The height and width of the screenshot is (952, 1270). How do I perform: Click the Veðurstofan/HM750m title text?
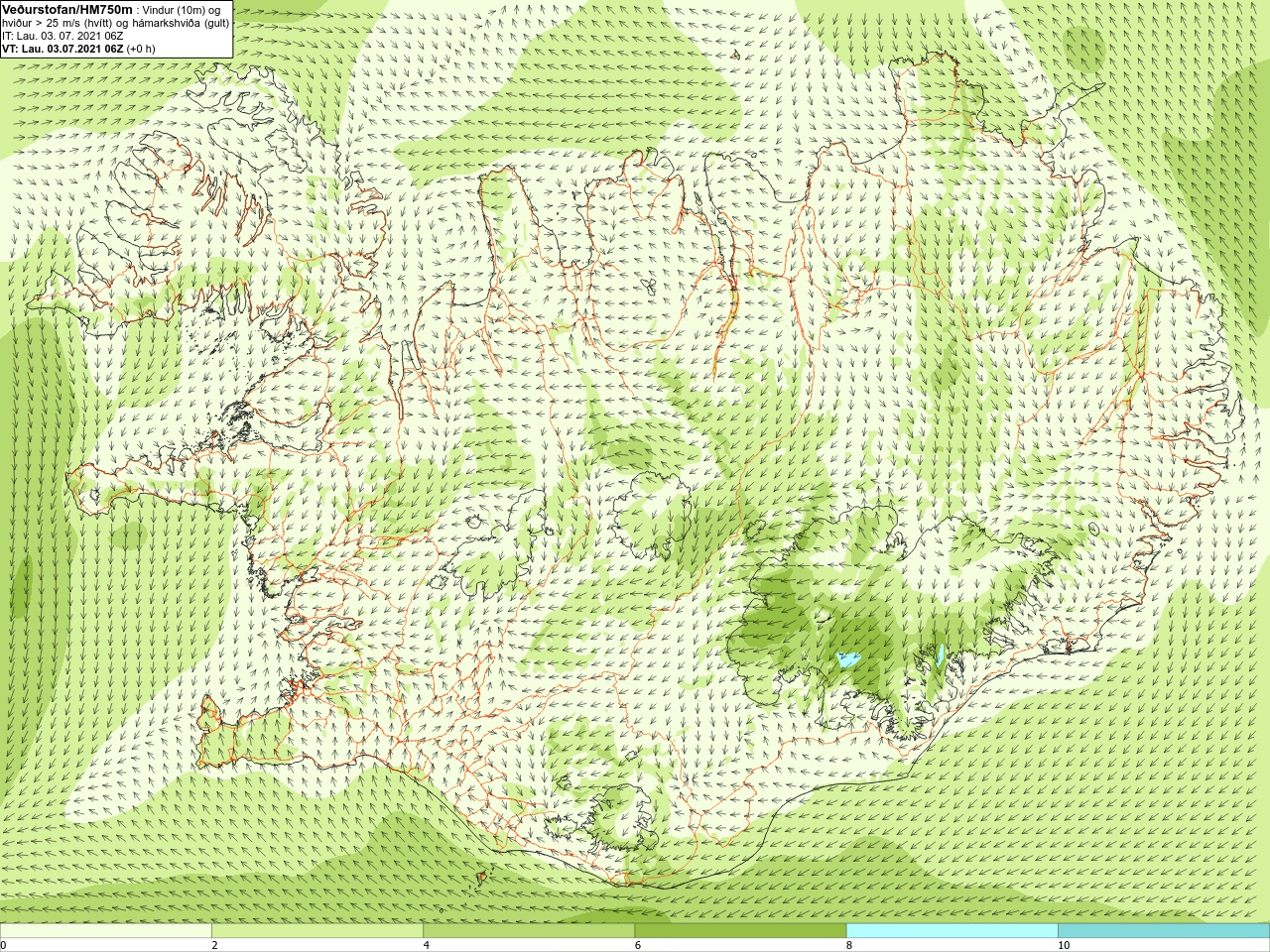[67, 9]
